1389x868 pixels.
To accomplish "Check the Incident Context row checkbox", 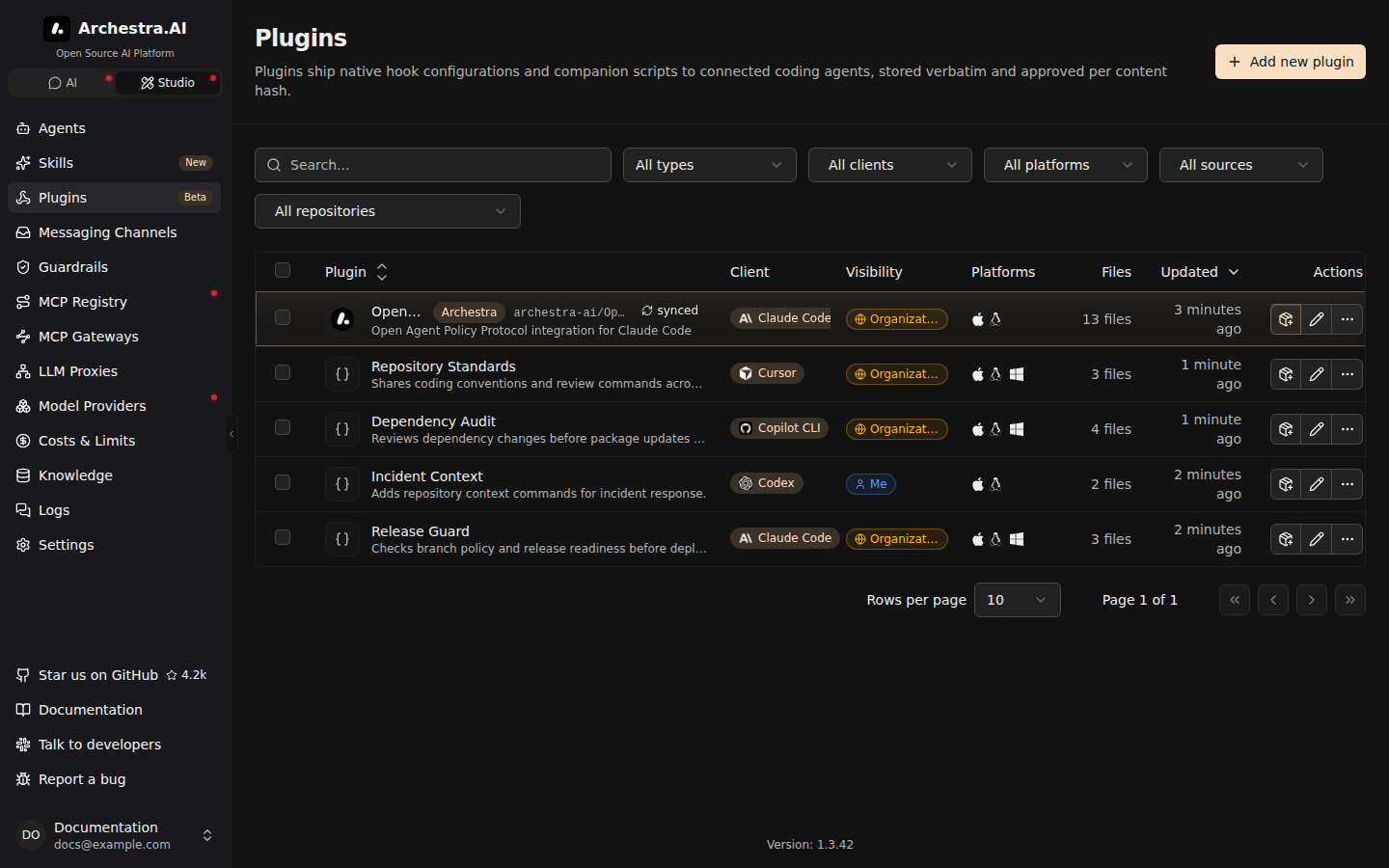I will 283,482.
